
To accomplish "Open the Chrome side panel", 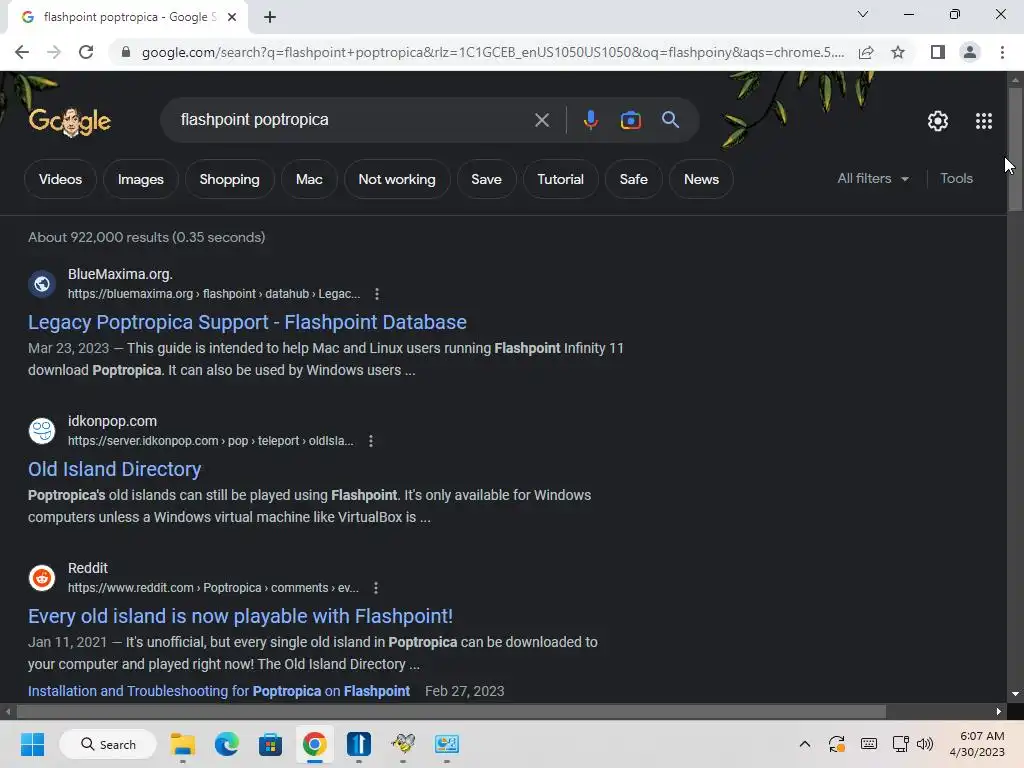I will [x=938, y=52].
